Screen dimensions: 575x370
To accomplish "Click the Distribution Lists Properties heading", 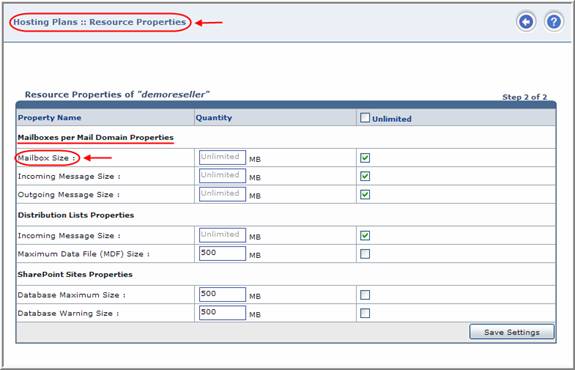I will click(x=76, y=215).
